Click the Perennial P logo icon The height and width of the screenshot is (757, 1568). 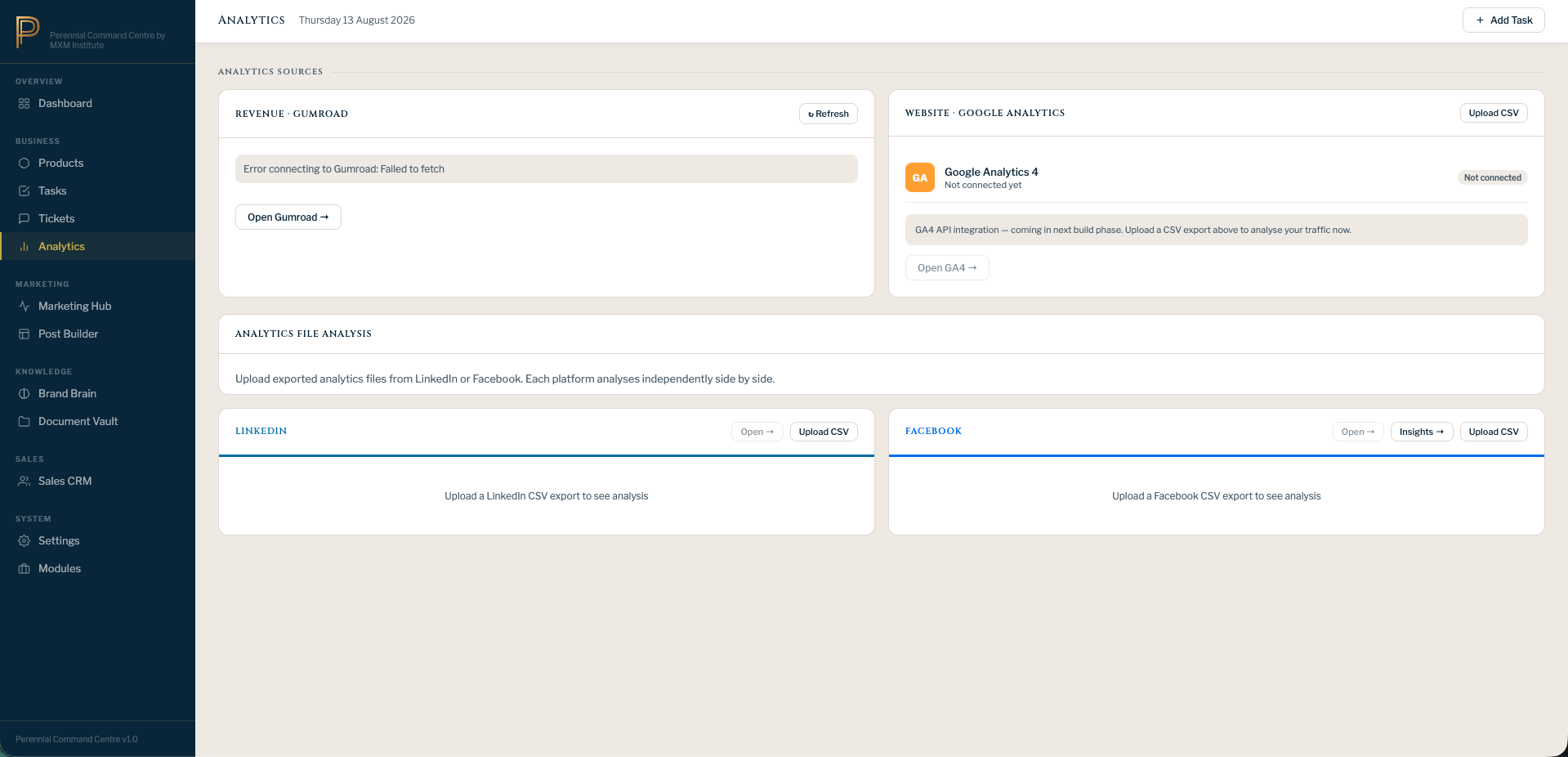28,32
